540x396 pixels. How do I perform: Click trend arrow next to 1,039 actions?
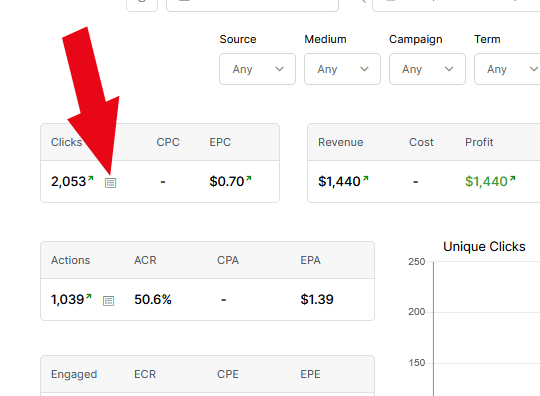pos(89,296)
